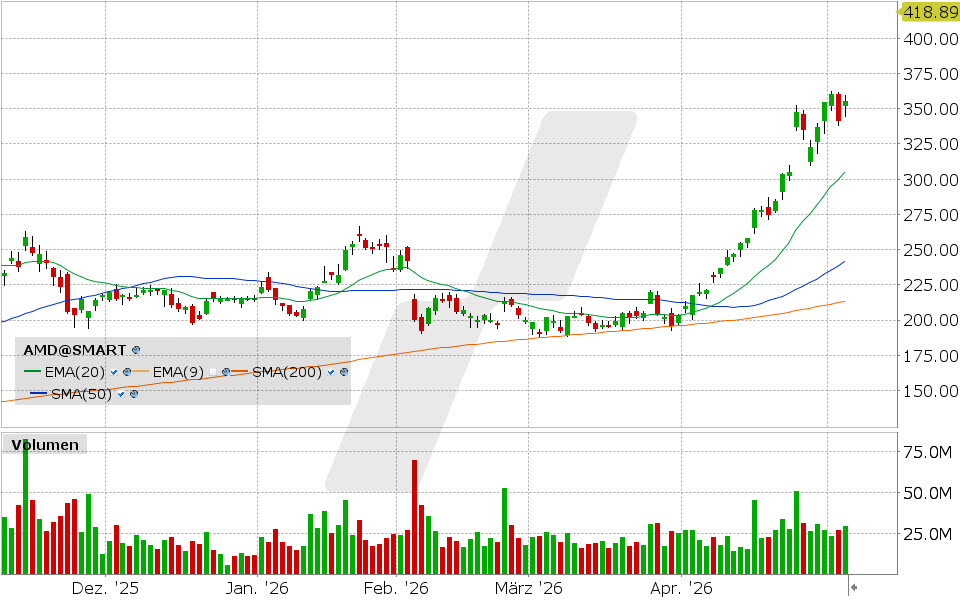Click the Feb. '26 date label

[396, 588]
